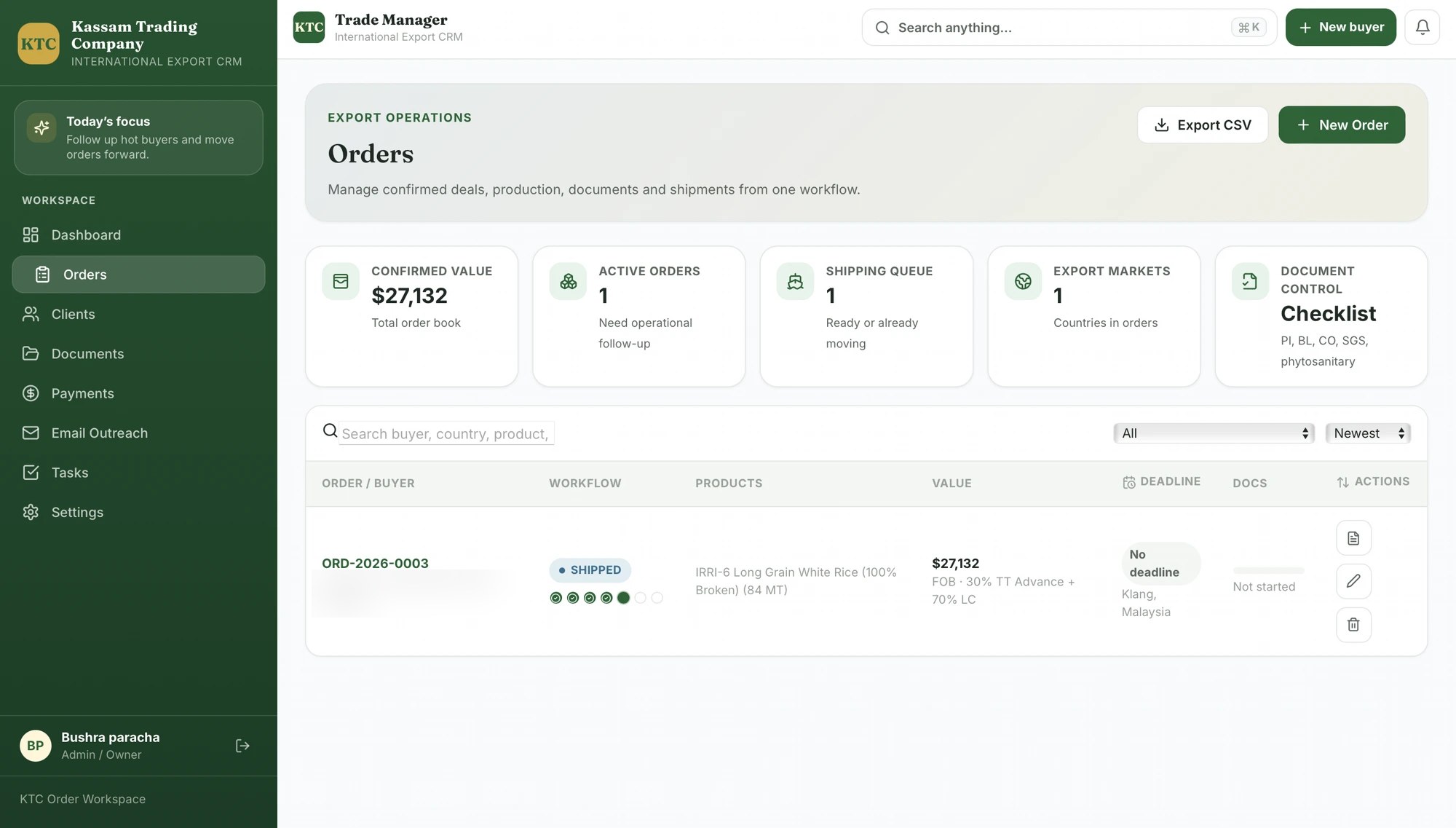Click the Not started docs status
Screen dimensions: 1456x828
point(1264,587)
